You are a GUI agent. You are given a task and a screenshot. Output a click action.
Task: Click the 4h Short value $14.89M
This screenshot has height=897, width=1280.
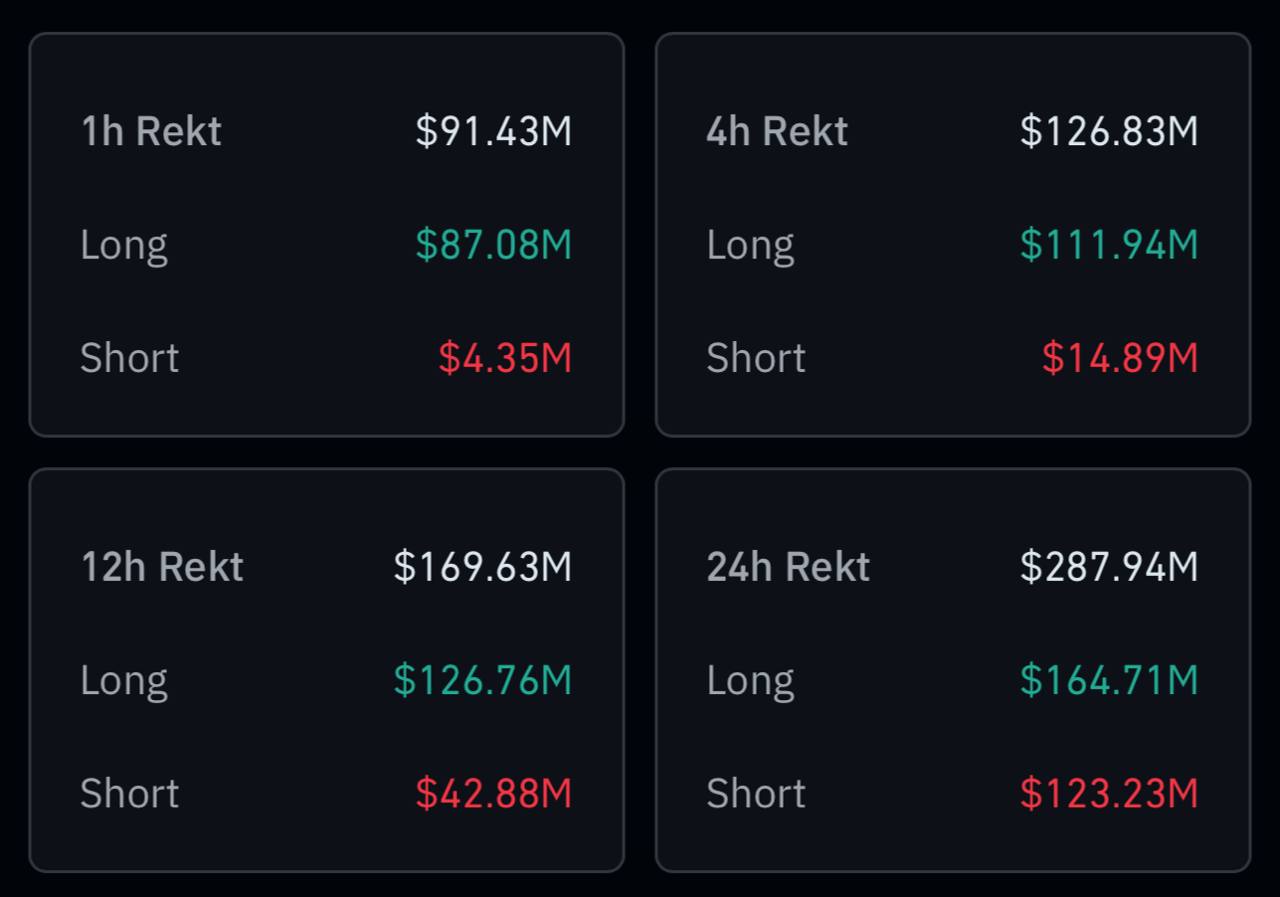1119,358
